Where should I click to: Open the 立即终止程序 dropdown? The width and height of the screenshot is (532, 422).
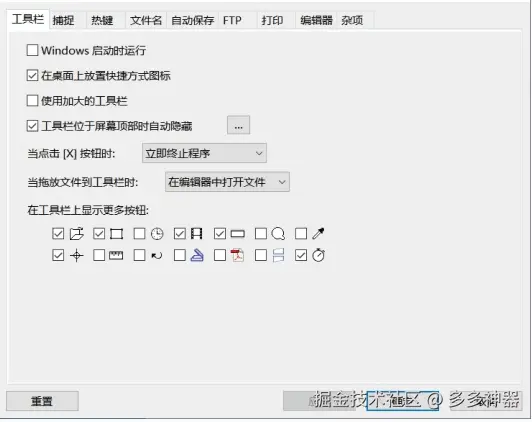204,153
